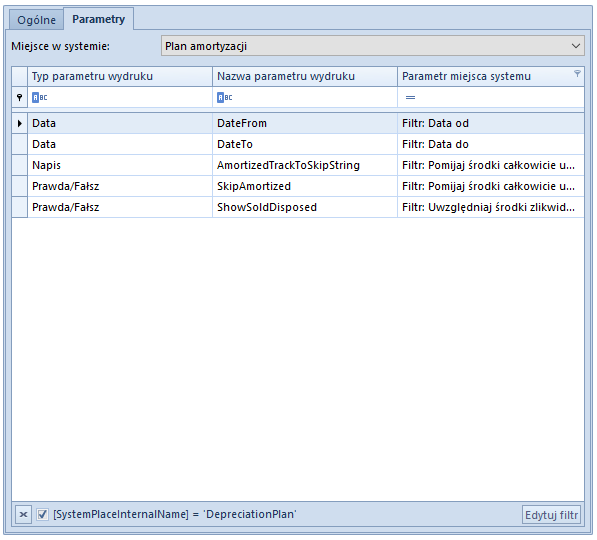
Task: Switch to the Ogólne tab
Action: tap(36, 20)
